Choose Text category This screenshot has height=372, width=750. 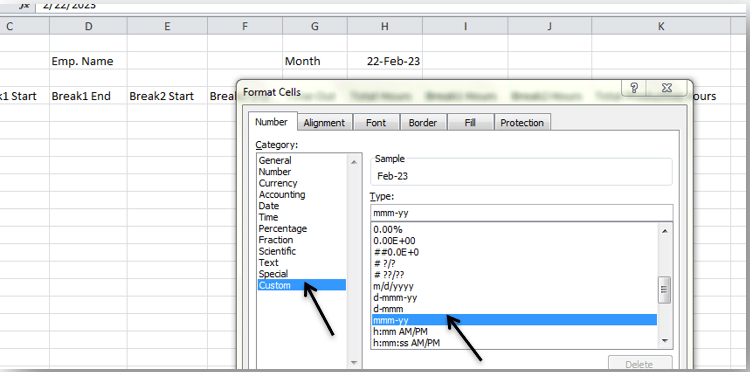(x=301, y=263)
